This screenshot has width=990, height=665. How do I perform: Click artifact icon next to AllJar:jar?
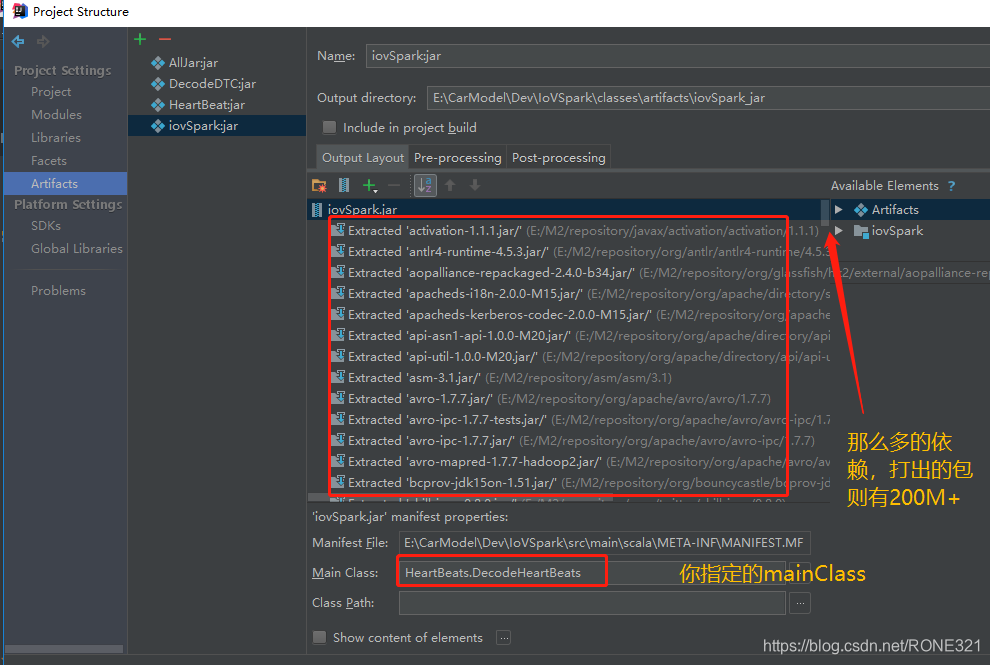(158, 63)
